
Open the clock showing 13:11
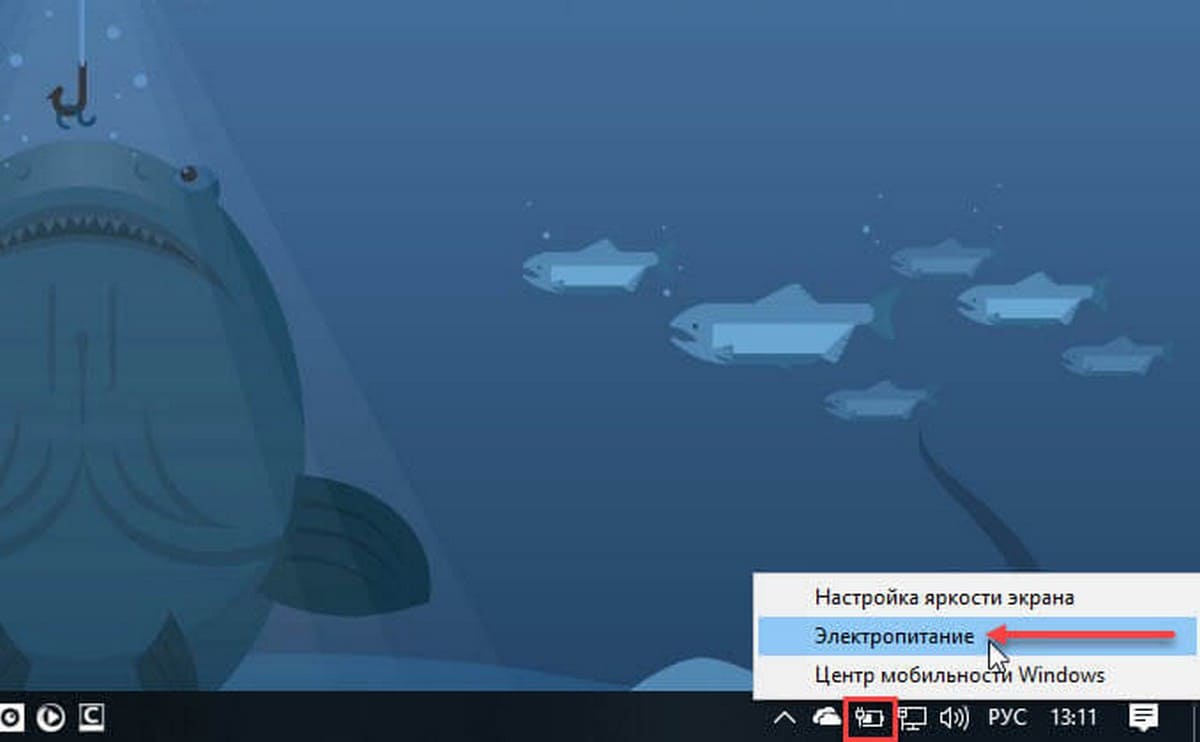point(1073,717)
